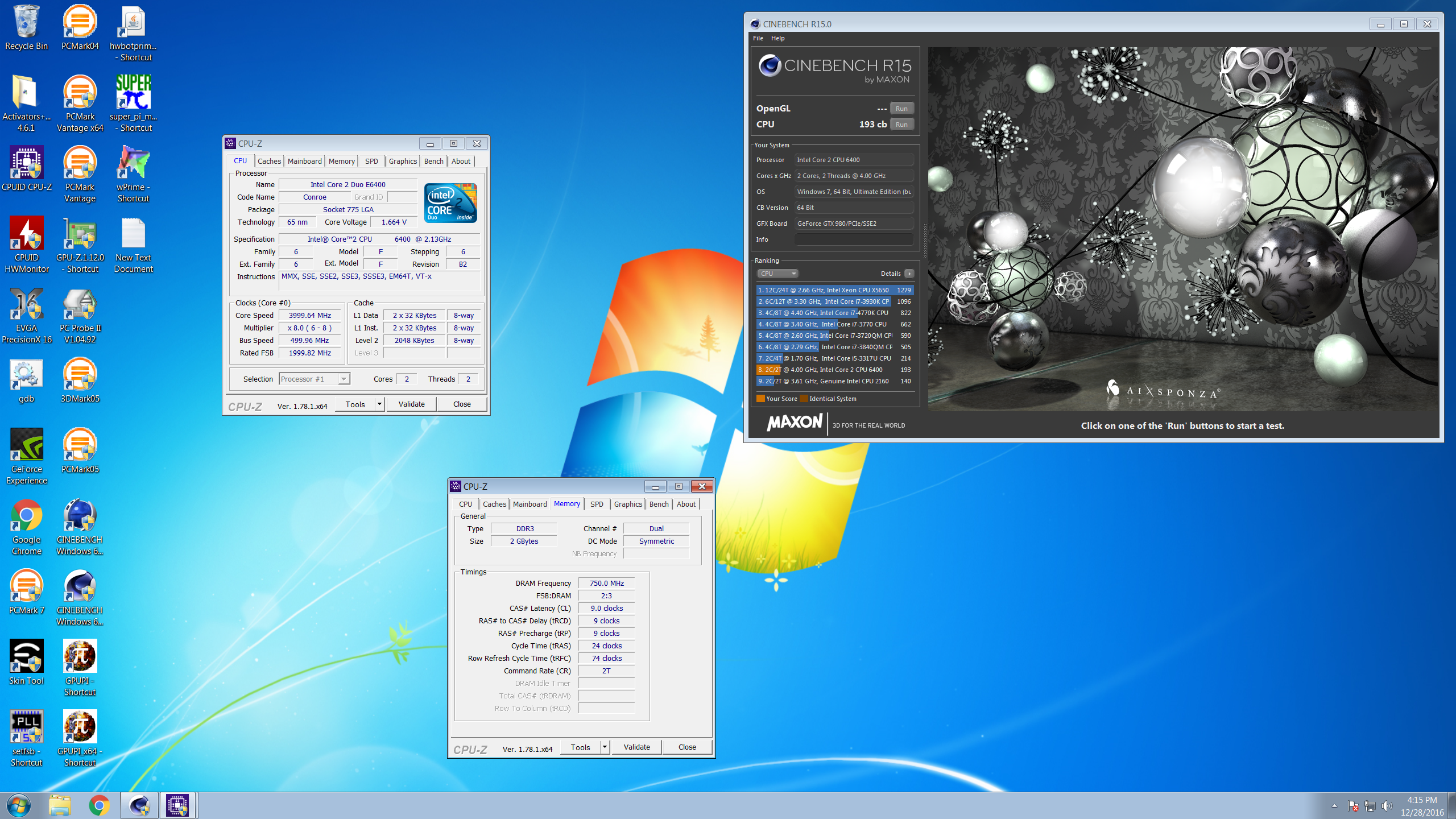Select the super_pi_mod shortcut icon

[133, 105]
